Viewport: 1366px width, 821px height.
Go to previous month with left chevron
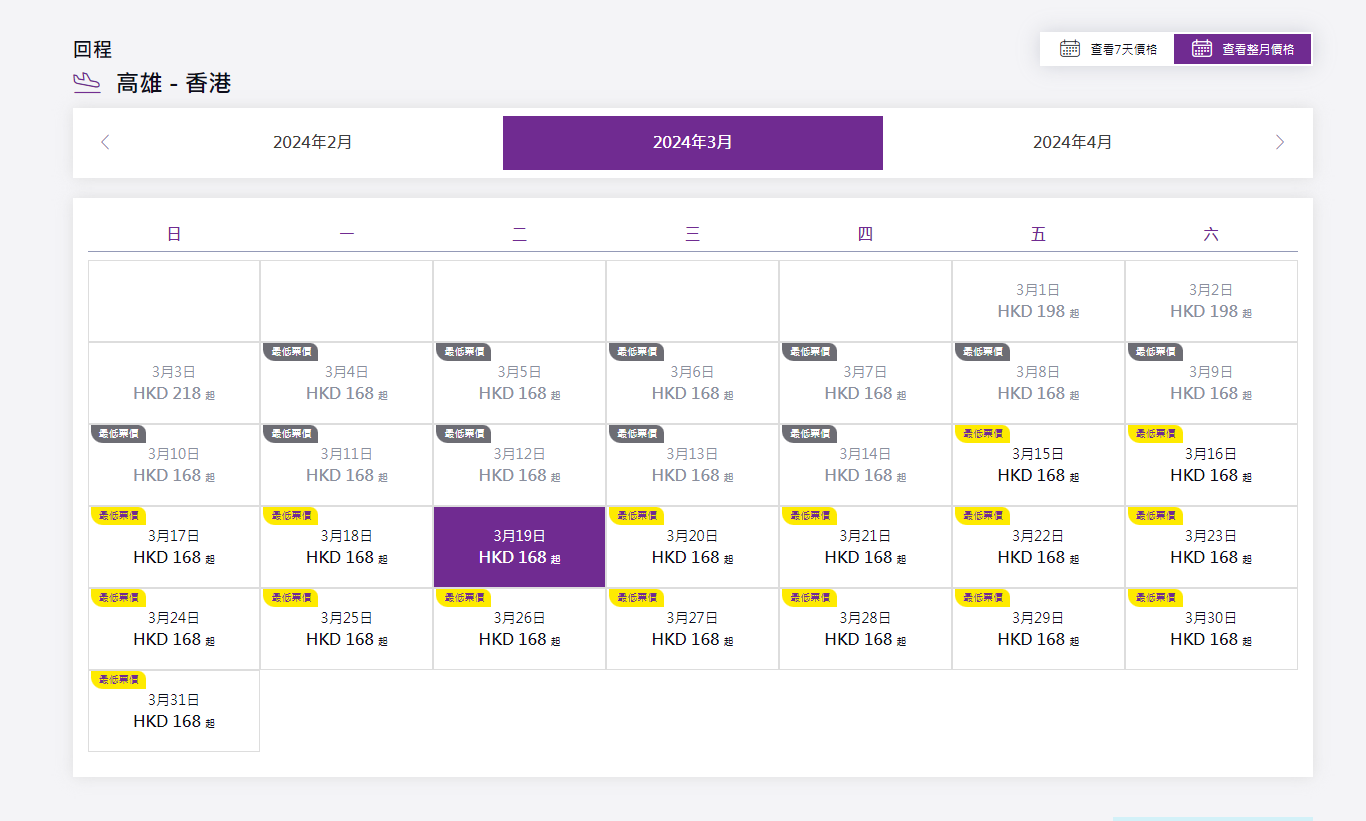[x=105, y=142]
